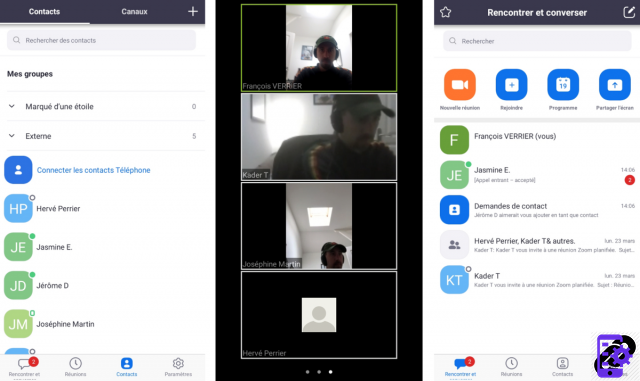Open Jasmine E. unread badge showing 2

tap(629, 180)
